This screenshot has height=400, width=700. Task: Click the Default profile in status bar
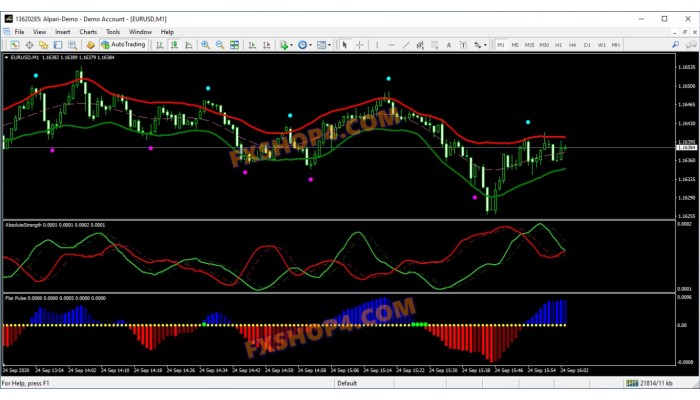click(x=347, y=383)
